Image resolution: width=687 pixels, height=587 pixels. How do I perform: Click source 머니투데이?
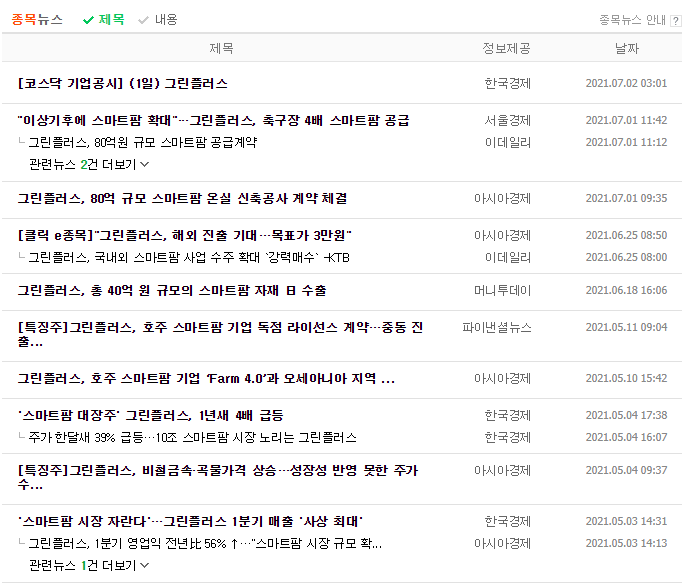(502, 290)
